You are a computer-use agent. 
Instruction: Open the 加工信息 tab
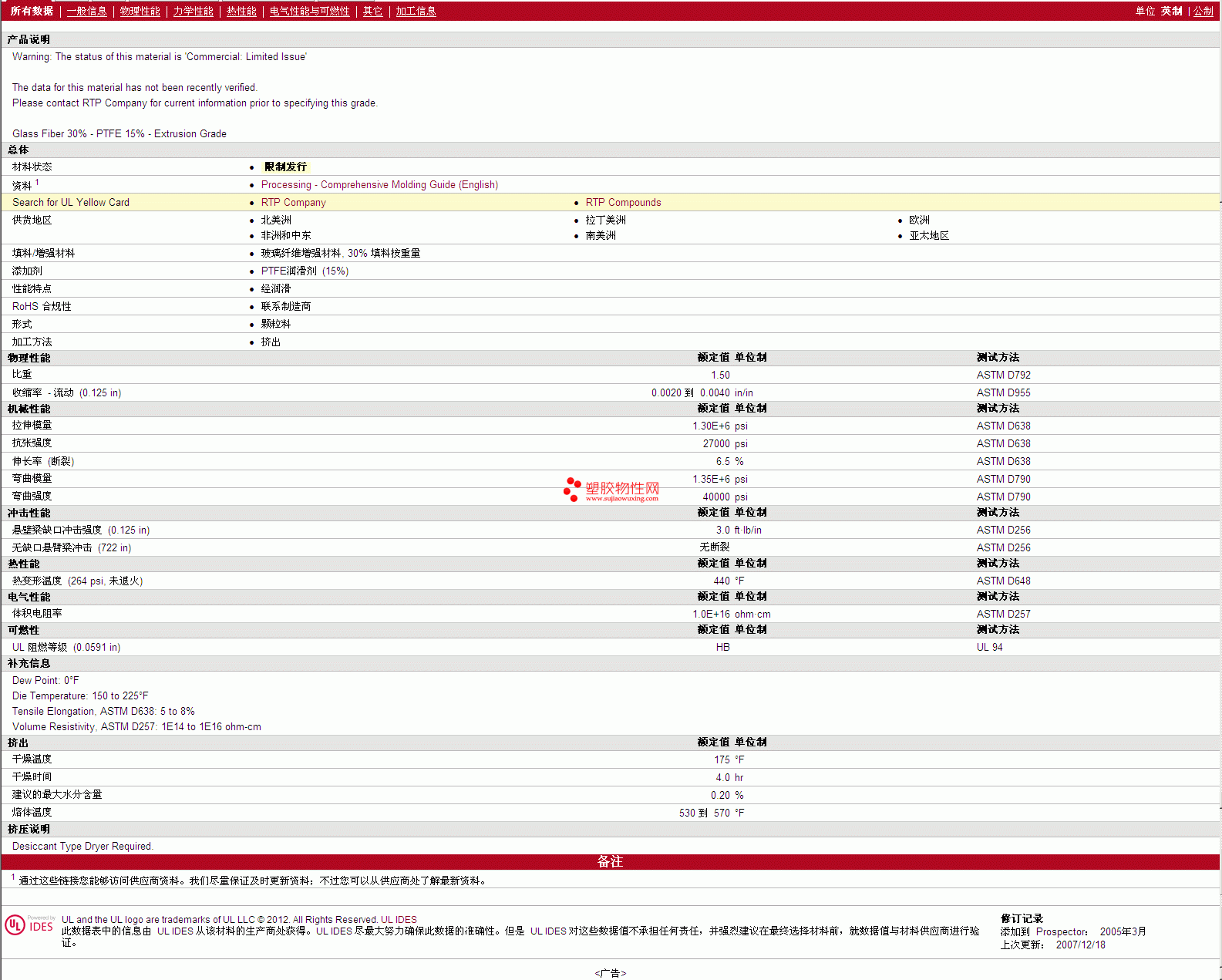416,11
